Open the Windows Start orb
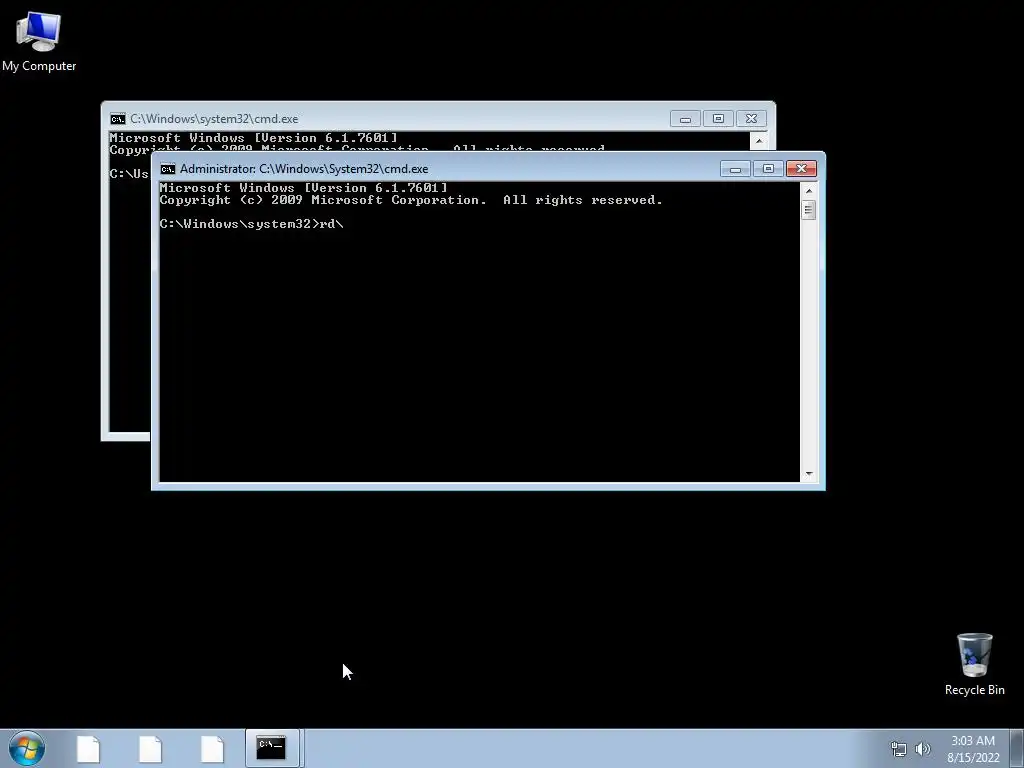This screenshot has width=1024, height=768. [x=27, y=748]
